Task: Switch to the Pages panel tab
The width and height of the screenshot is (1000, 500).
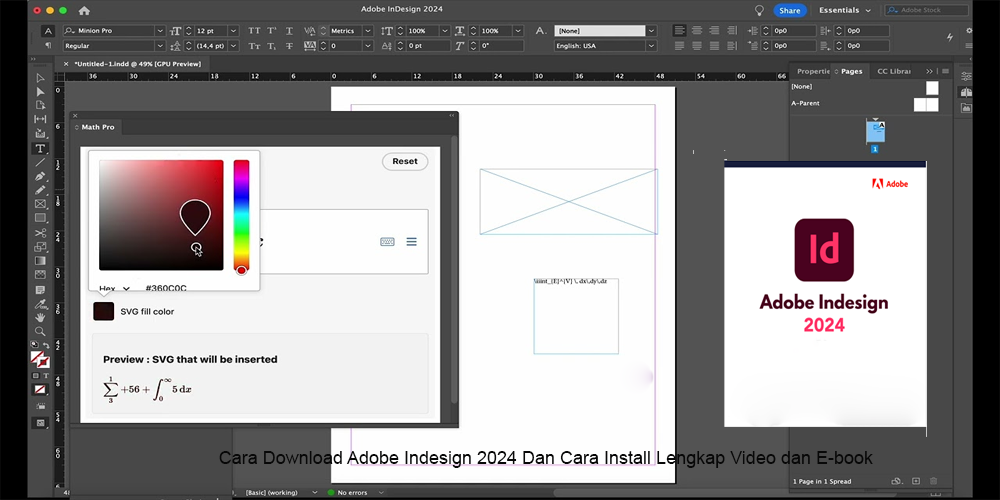Action: click(851, 71)
